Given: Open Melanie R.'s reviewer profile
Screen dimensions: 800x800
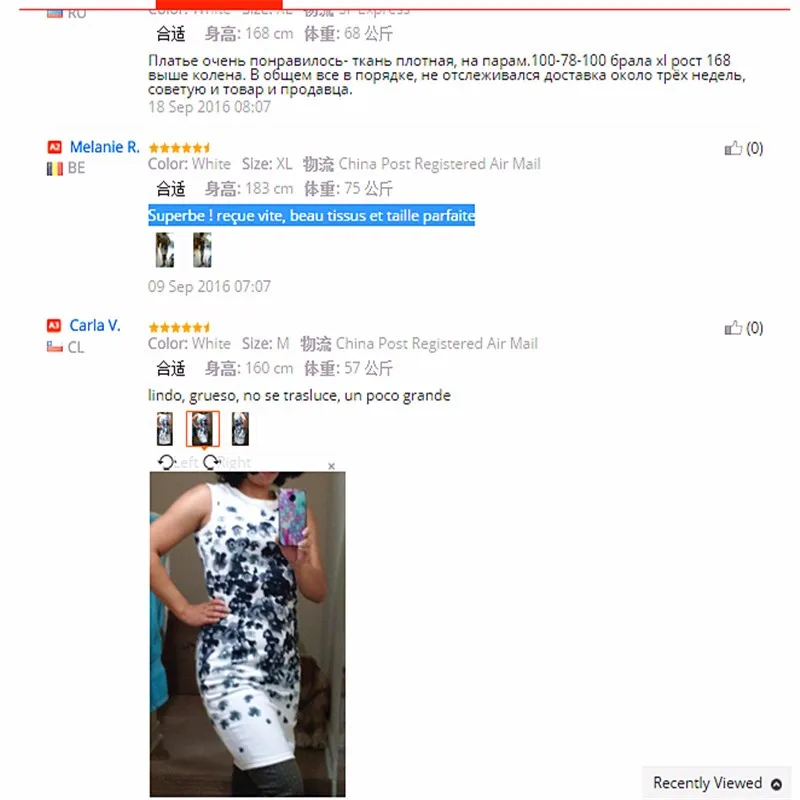Looking at the screenshot, I should (x=105, y=147).
